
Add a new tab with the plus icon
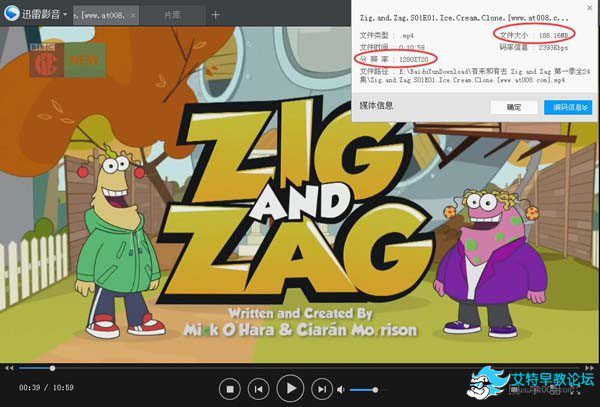[215, 15]
